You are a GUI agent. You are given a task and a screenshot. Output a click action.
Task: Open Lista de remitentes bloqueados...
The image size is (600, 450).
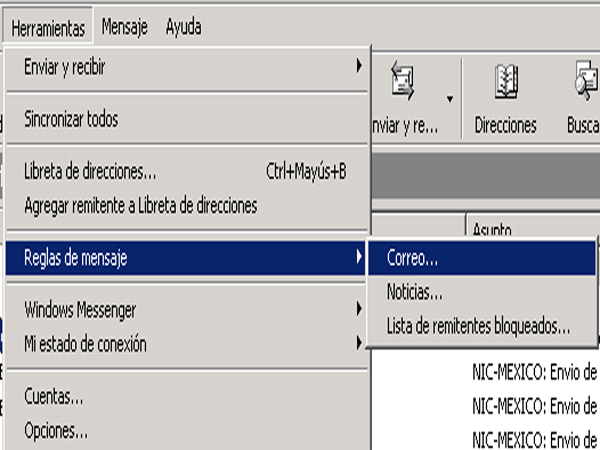[482, 326]
